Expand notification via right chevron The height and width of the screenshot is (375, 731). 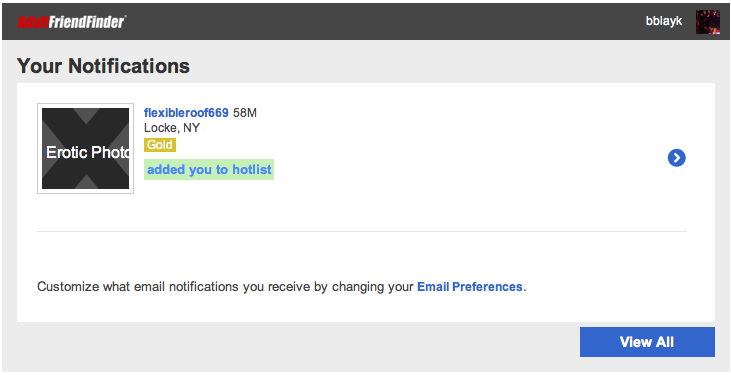coord(676,158)
